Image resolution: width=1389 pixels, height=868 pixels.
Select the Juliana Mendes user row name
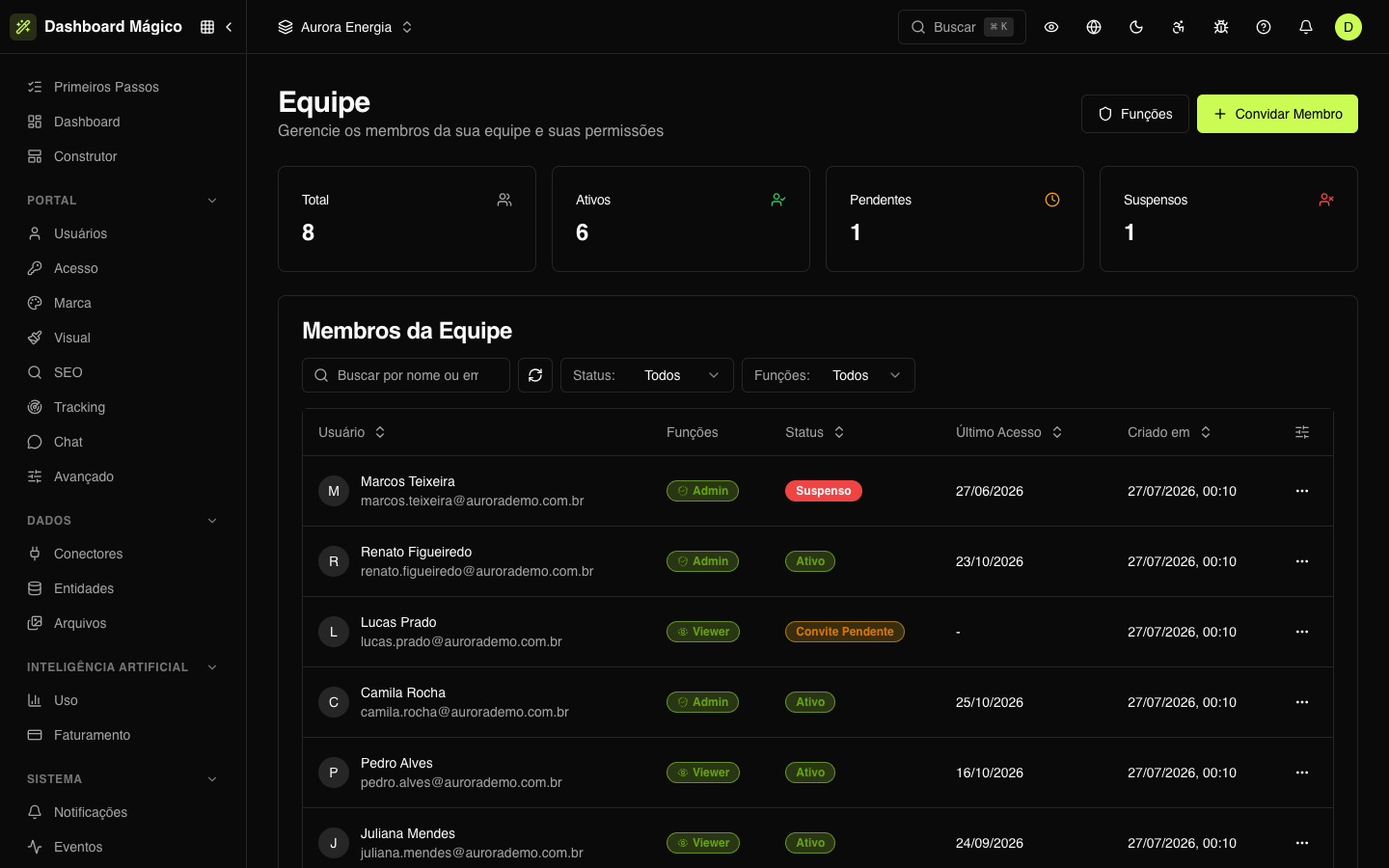408,833
